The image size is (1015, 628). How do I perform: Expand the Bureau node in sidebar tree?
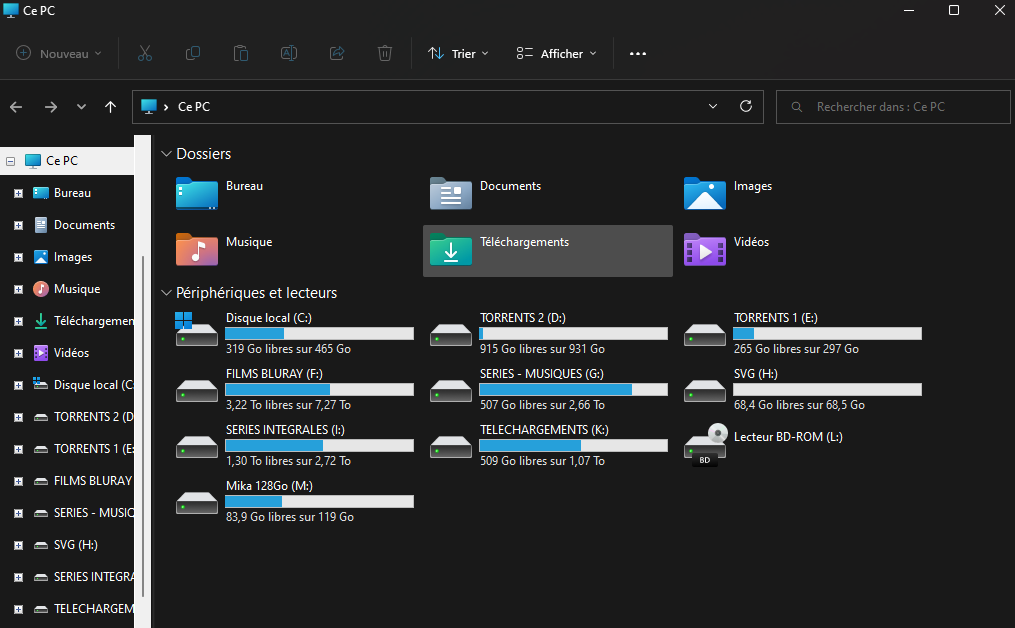click(18, 193)
